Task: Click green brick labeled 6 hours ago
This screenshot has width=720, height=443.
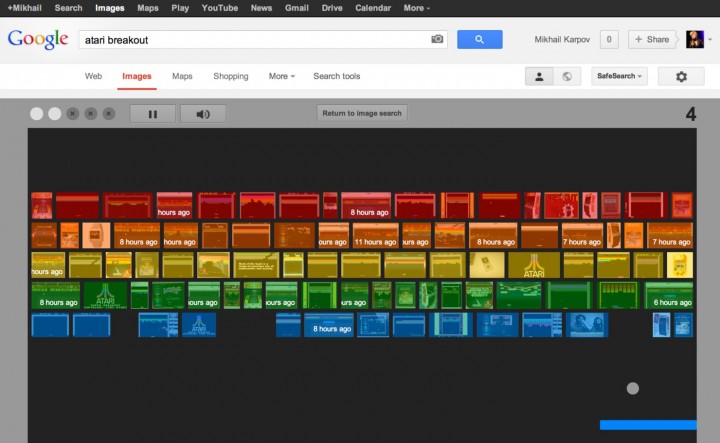Action: point(669,295)
